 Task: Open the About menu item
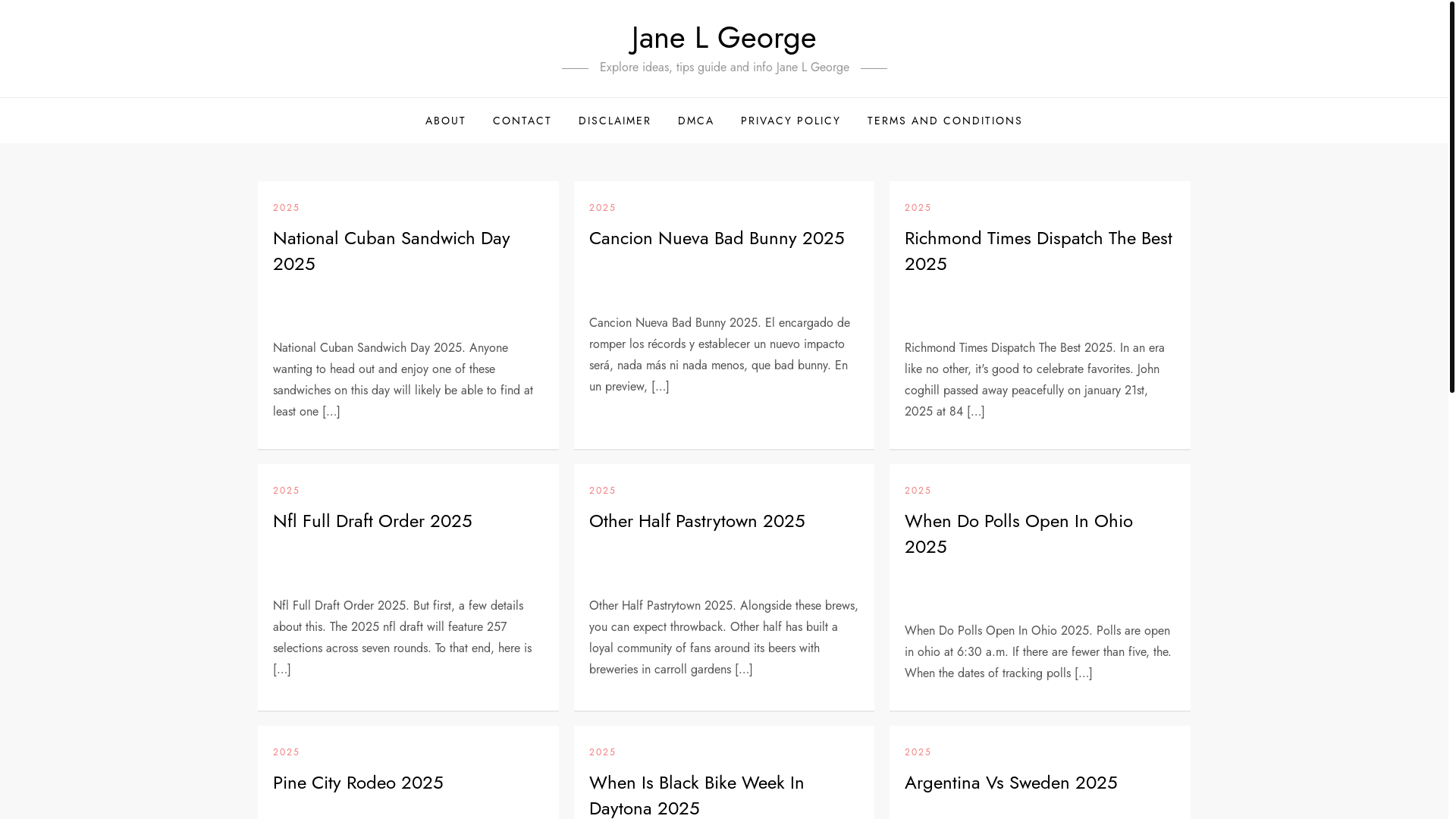click(x=445, y=121)
